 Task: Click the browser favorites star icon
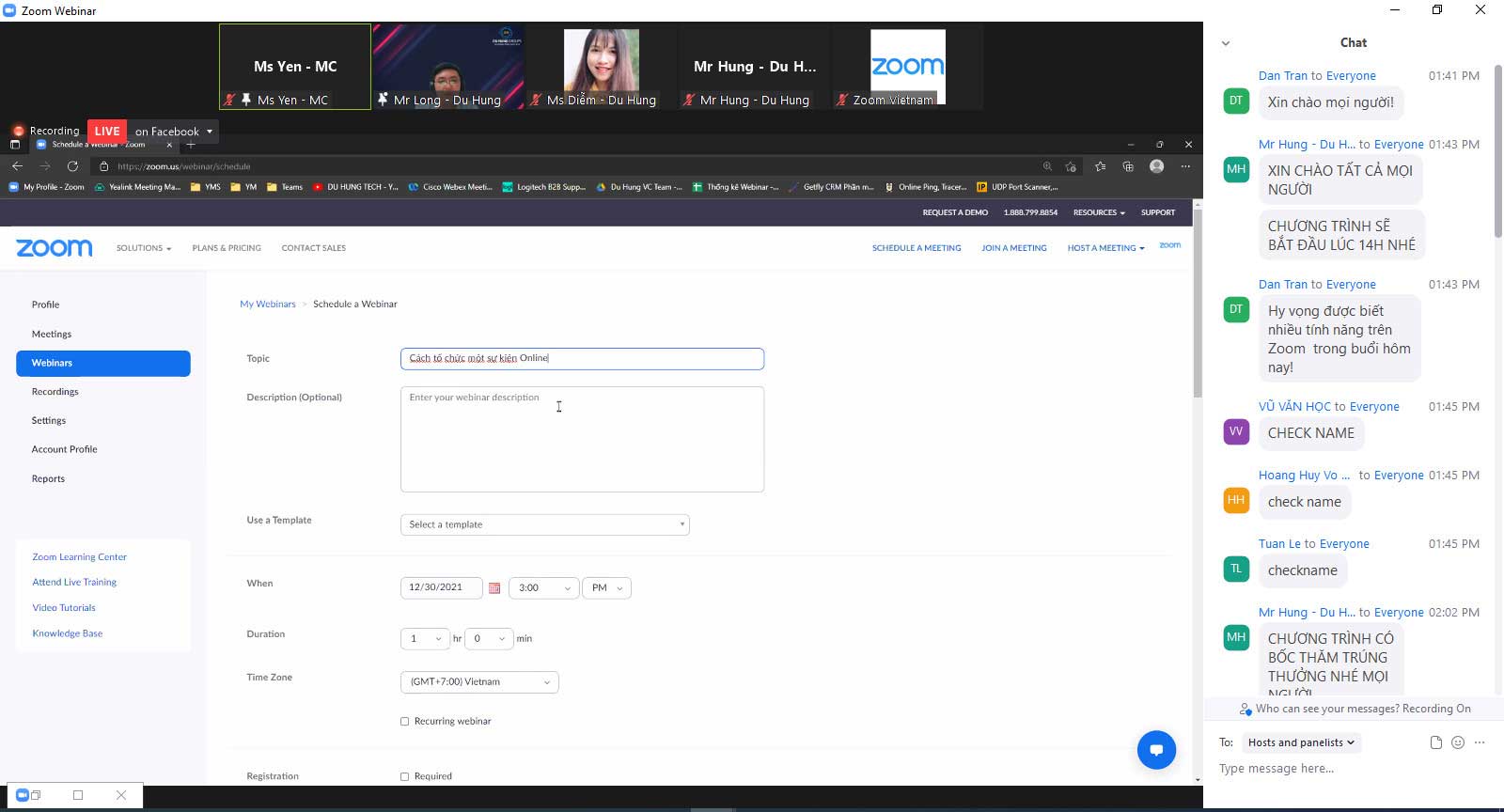(1100, 166)
